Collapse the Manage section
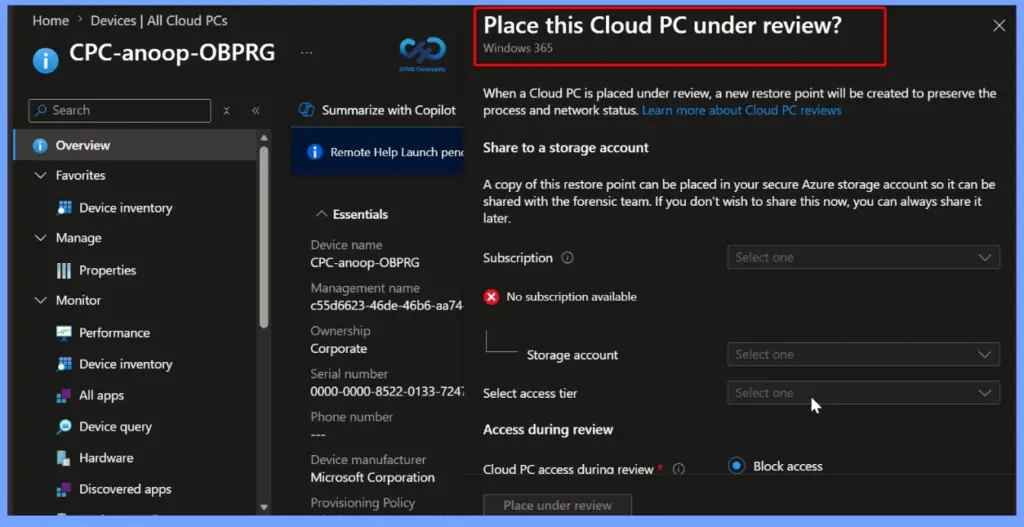The width and height of the screenshot is (1024, 527). click(x=40, y=238)
